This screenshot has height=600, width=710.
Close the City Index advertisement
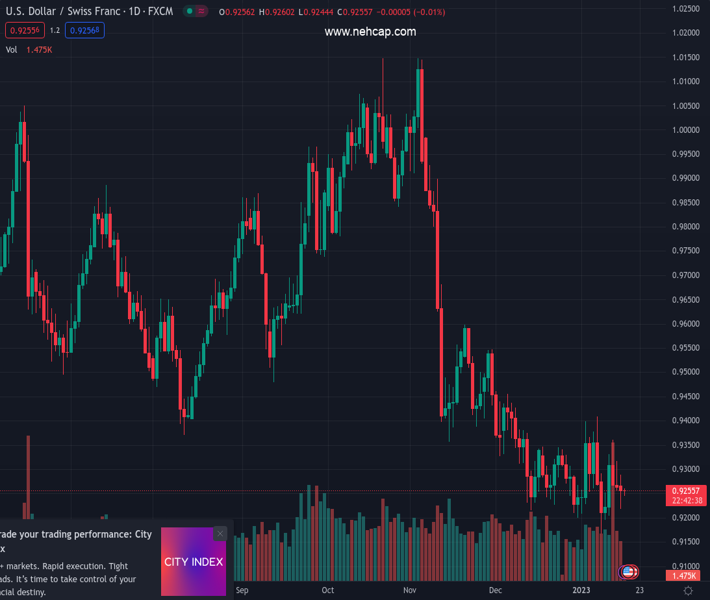tap(220, 534)
